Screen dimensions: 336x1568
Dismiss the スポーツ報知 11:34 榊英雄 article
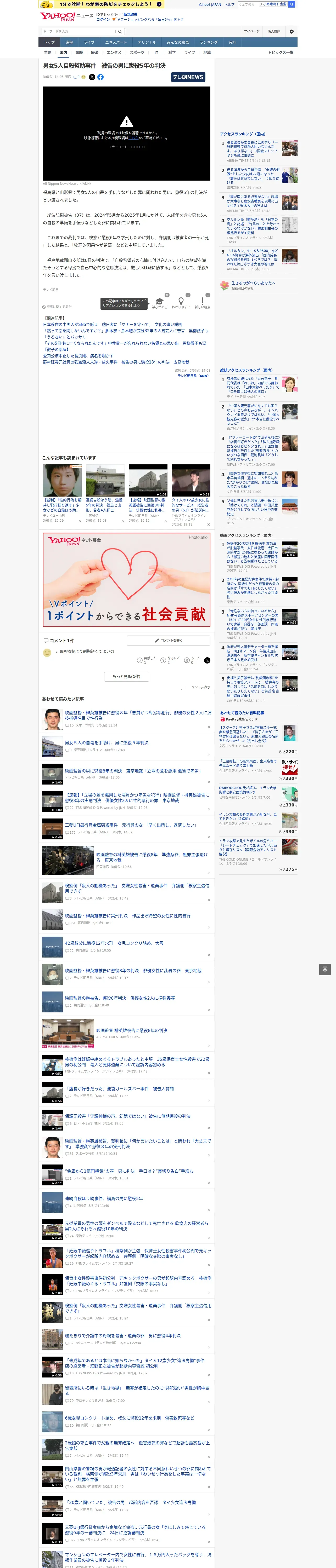(x=209, y=726)
